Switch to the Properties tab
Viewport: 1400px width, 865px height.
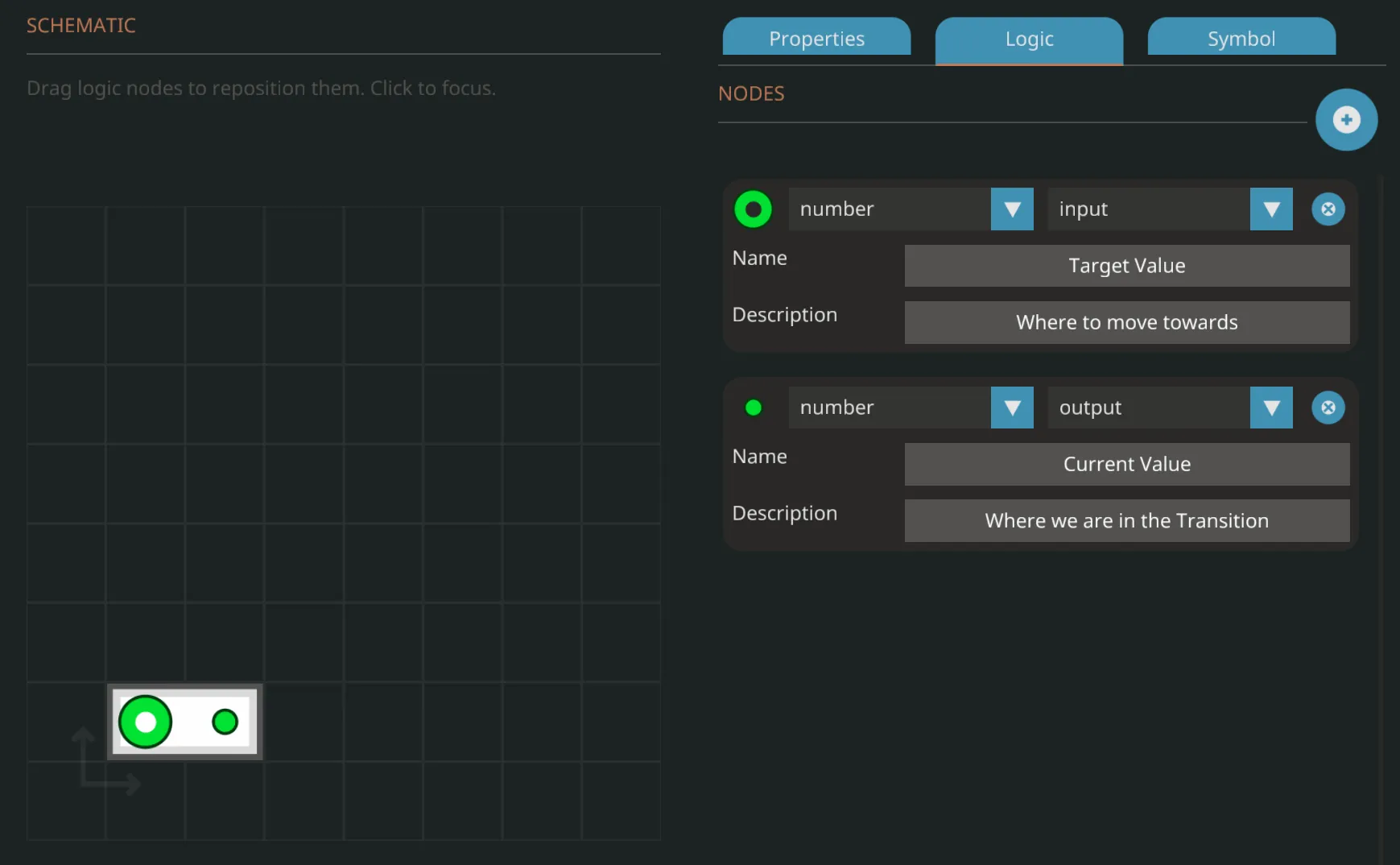(816, 38)
